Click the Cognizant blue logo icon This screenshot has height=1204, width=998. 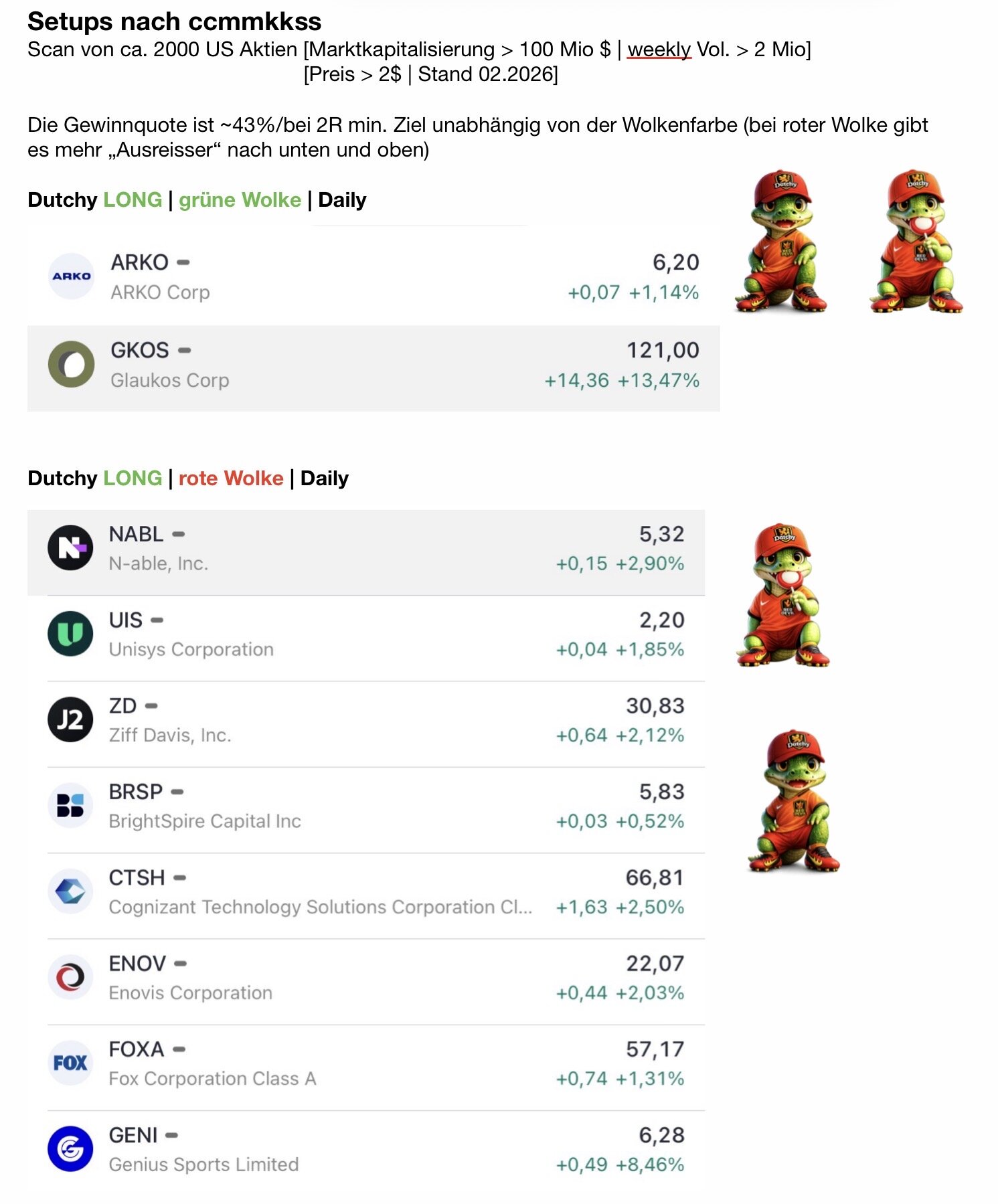(x=70, y=891)
